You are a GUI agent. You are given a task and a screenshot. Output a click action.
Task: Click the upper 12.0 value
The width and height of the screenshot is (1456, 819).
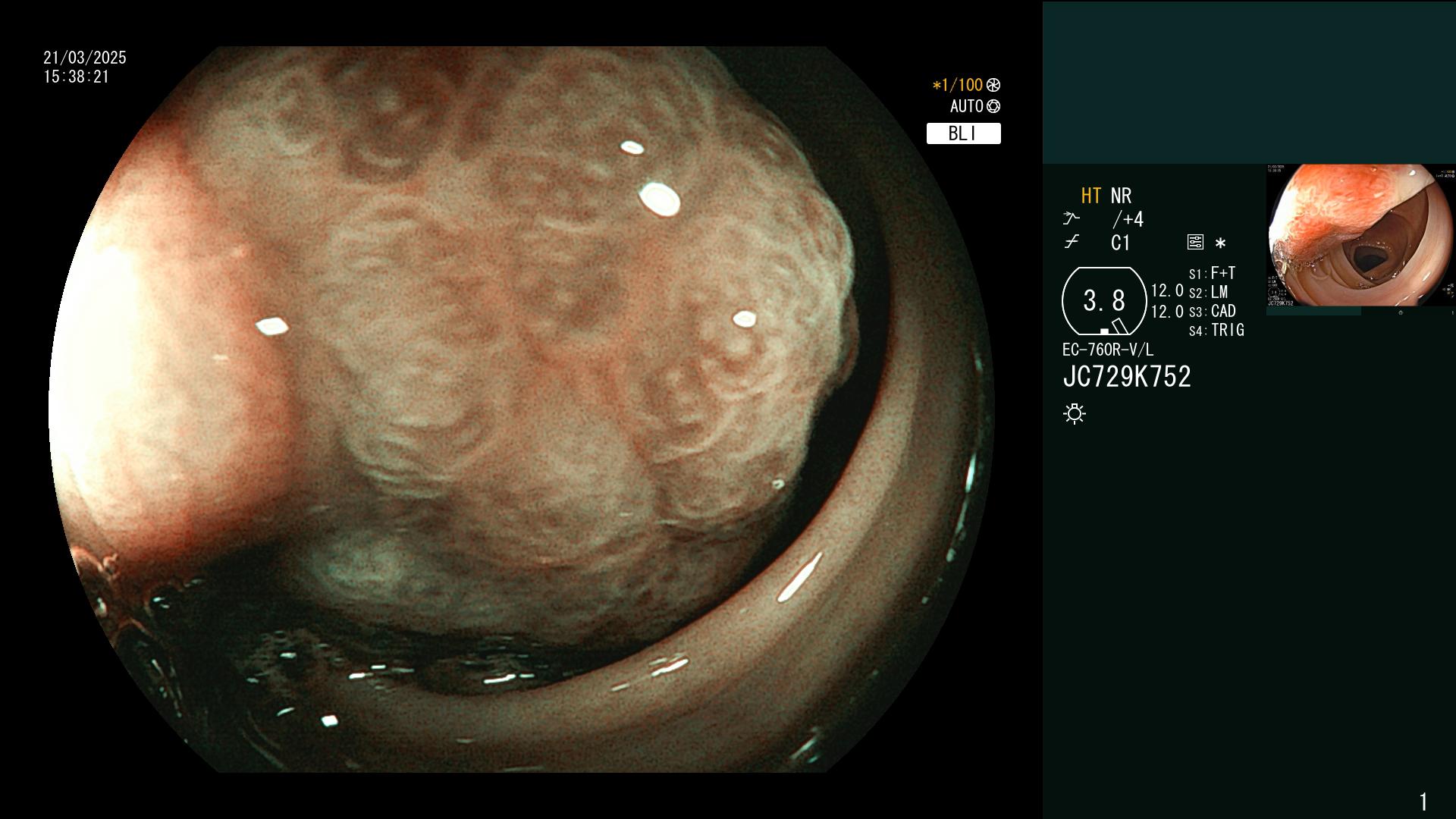[x=1167, y=291]
